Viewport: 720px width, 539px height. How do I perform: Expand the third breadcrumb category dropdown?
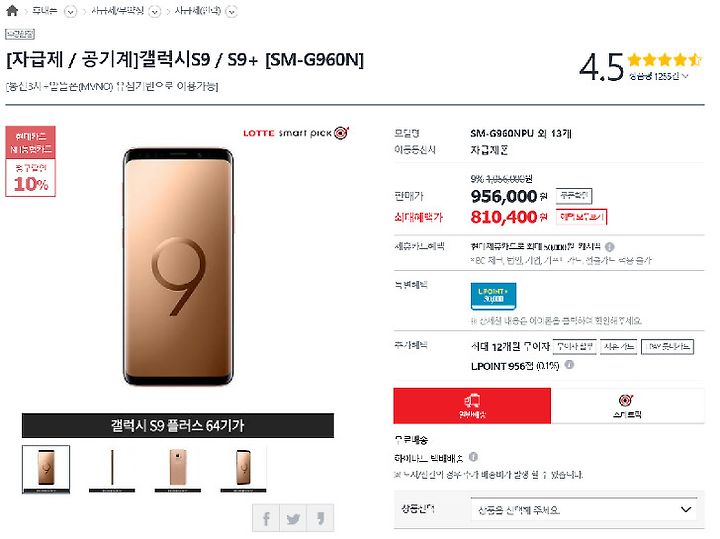coord(232,11)
